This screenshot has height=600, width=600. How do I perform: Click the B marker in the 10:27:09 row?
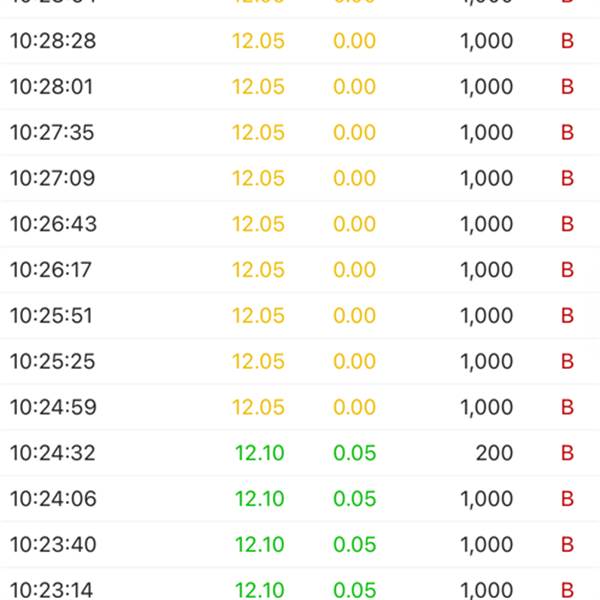pyautogui.click(x=567, y=179)
